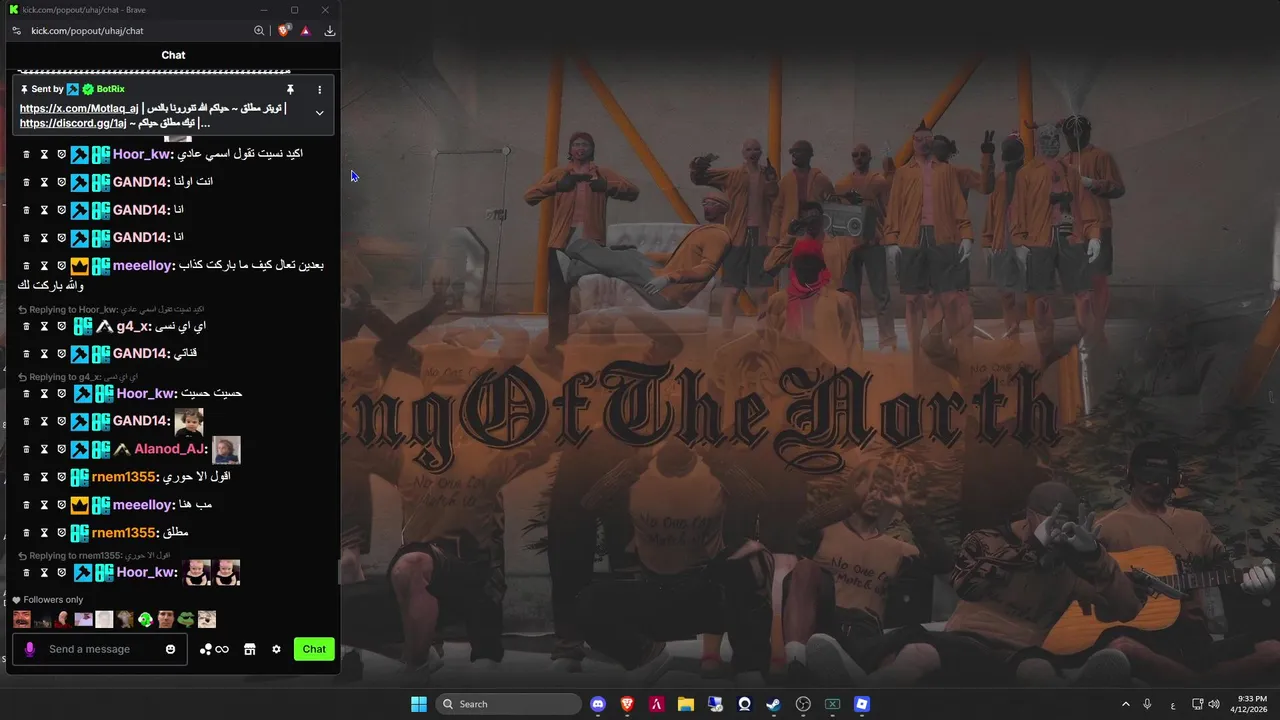Click the trash icon beside Hoor_kw's first message
The image size is (1280, 720).
point(27,154)
